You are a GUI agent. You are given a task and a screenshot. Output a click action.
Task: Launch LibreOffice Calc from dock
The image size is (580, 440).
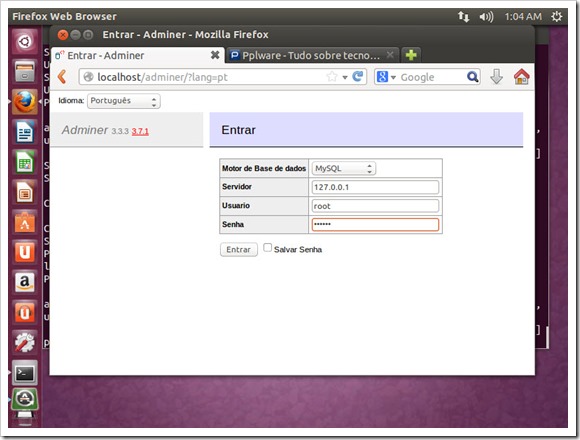[24, 162]
